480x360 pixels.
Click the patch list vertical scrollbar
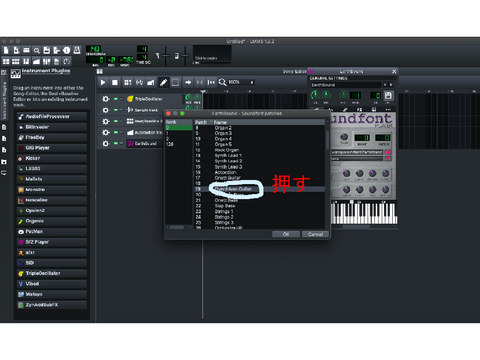(327, 140)
